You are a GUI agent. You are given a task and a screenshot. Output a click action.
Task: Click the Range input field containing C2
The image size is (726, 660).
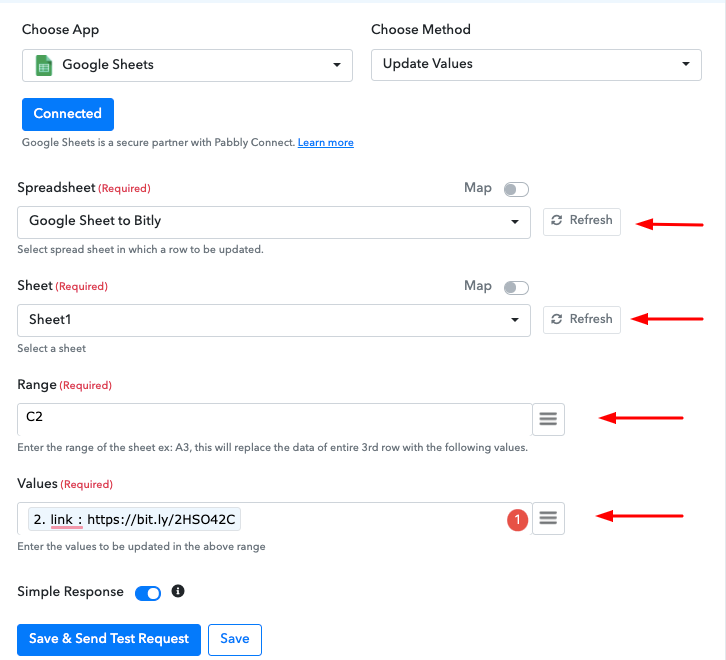pyautogui.click(x=275, y=419)
